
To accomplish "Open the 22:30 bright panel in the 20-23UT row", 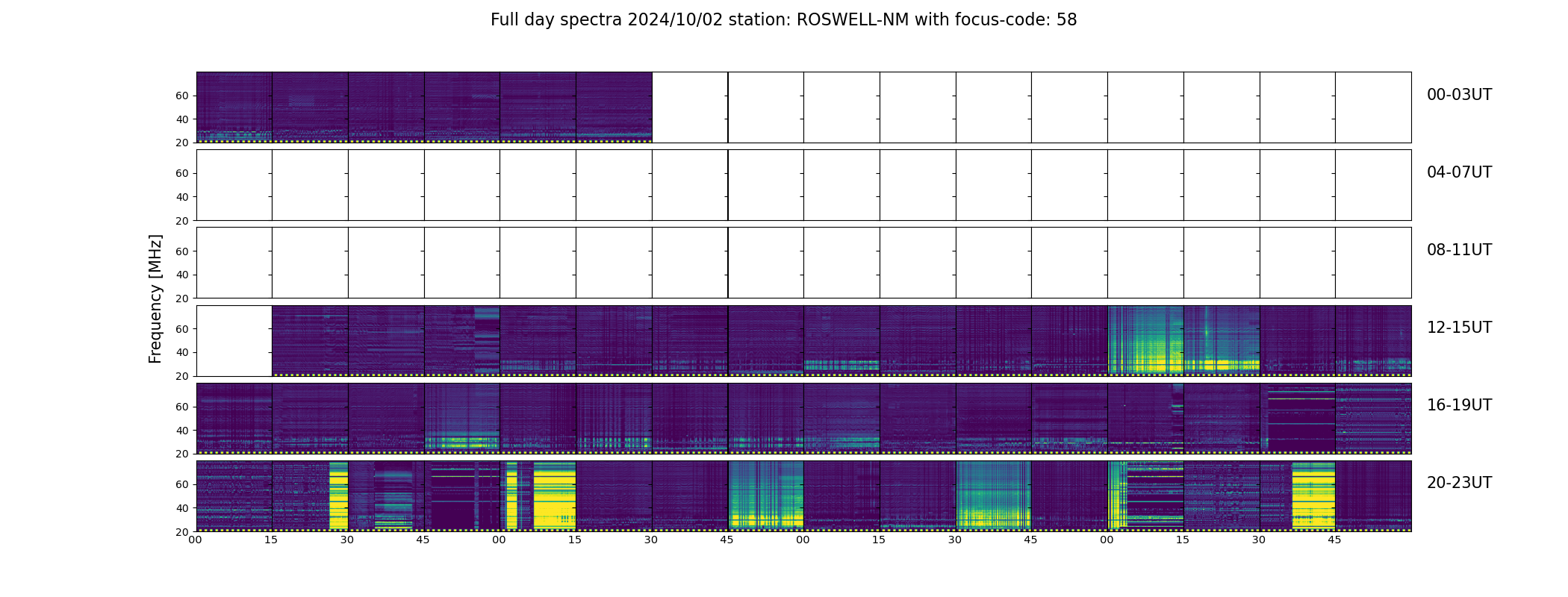I will 994,496.
